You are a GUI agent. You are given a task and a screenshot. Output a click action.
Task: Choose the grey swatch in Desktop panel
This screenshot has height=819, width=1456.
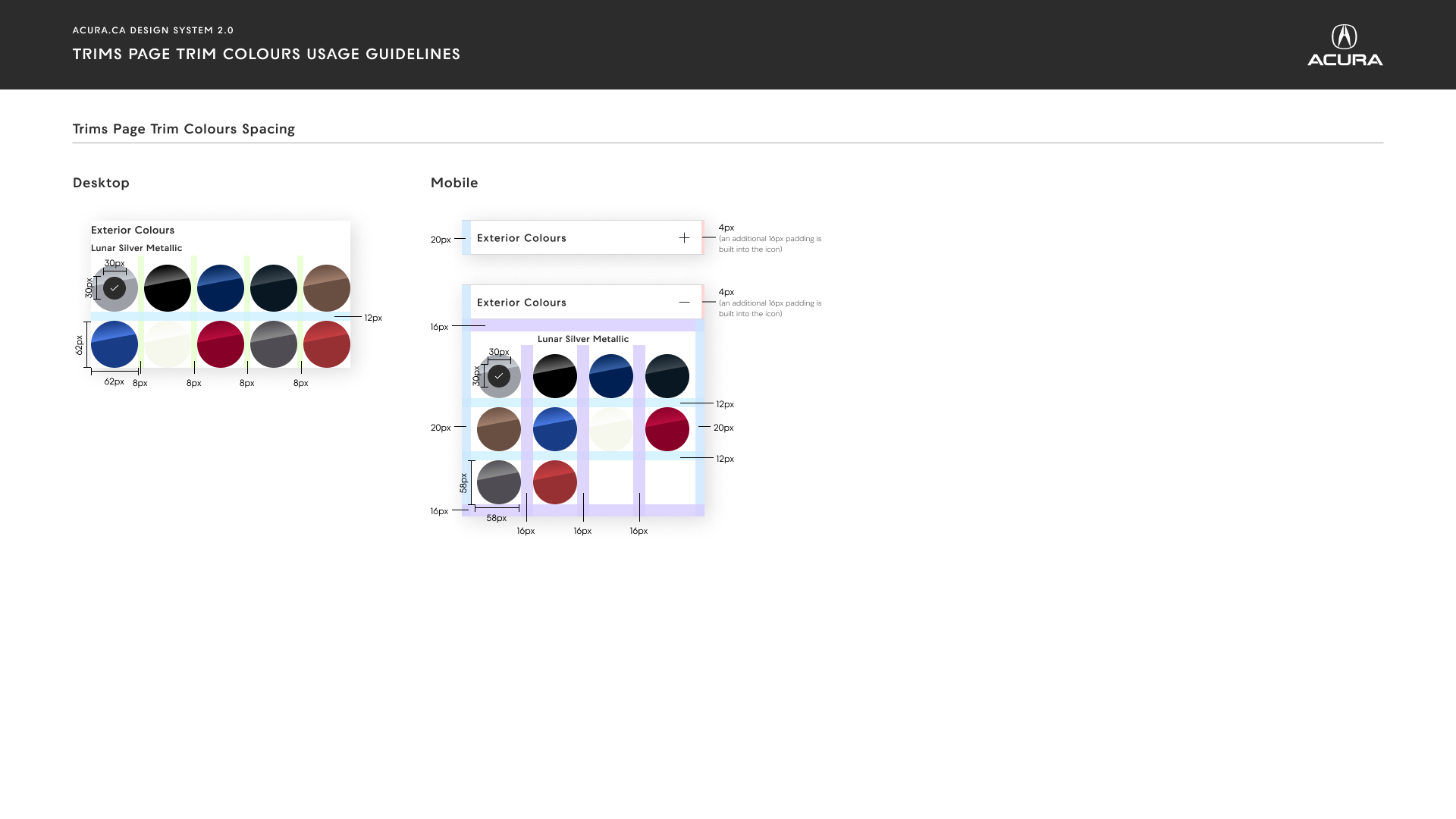click(274, 344)
